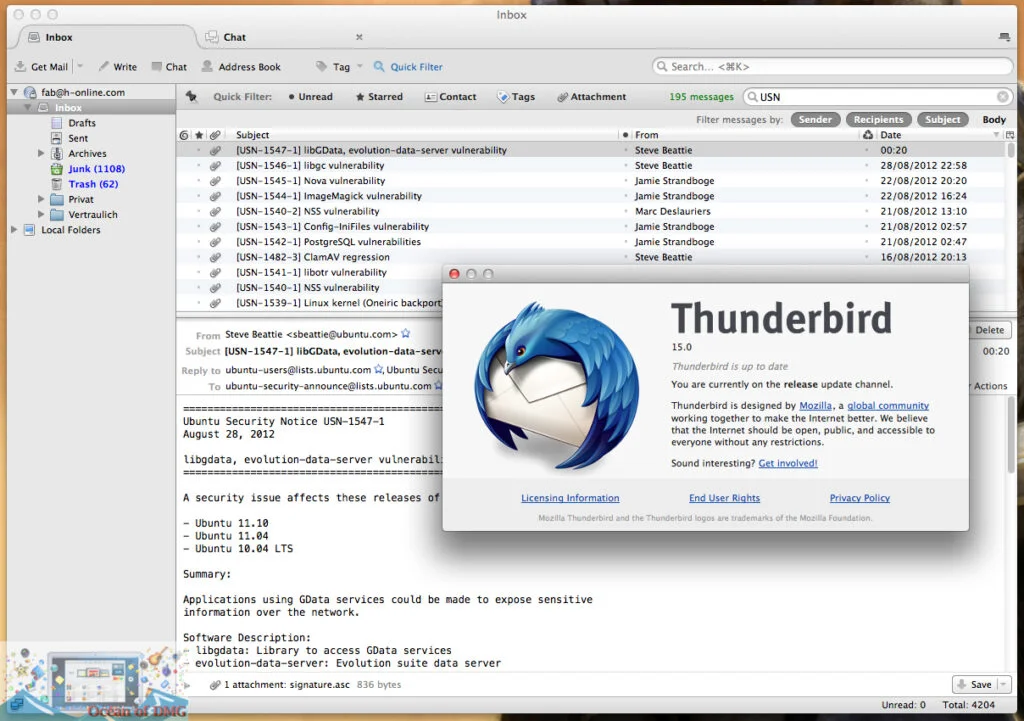Sort by the read-status column header
The height and width of the screenshot is (721, 1024).
point(625,135)
